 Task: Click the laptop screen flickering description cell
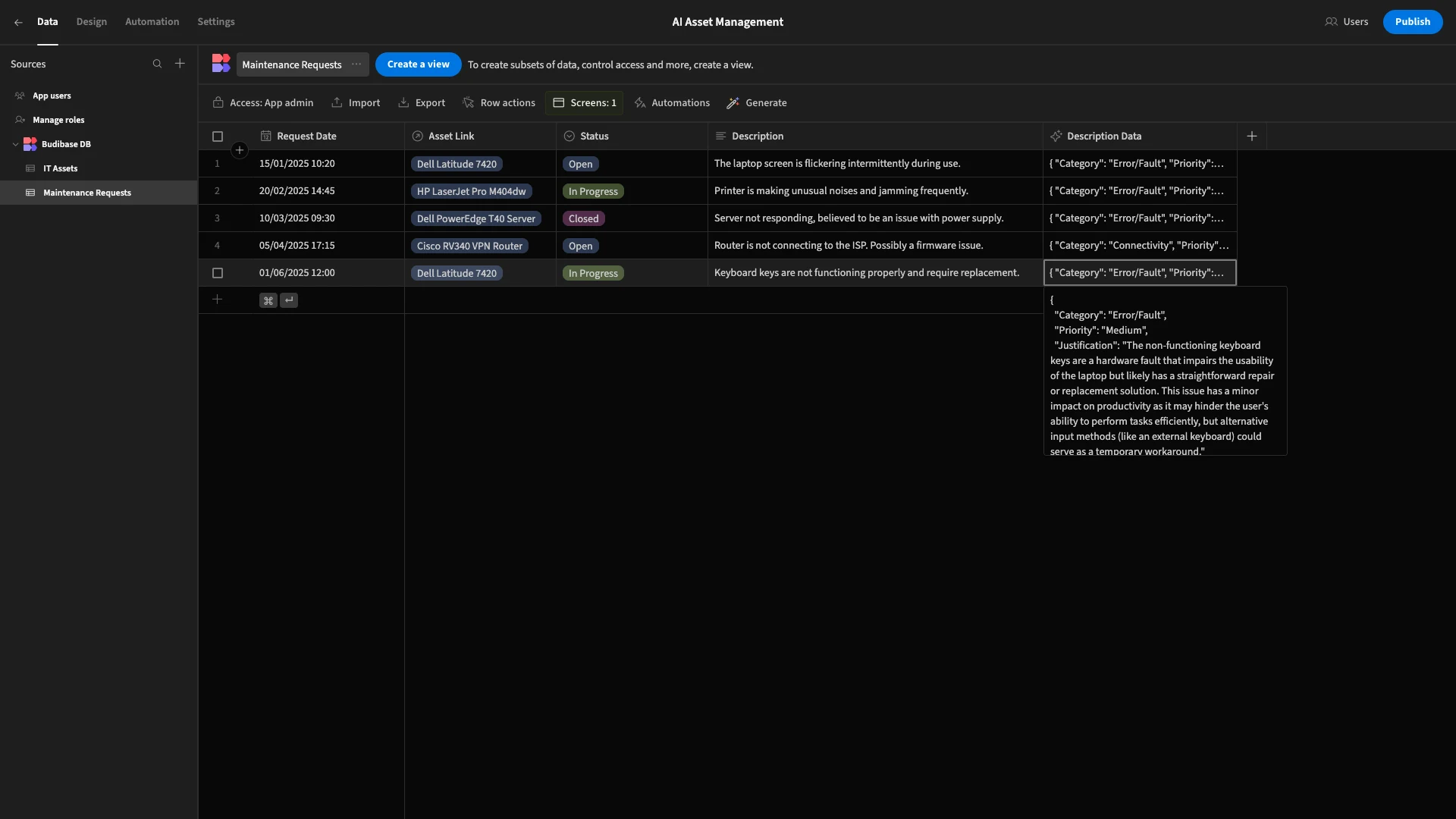(x=875, y=164)
